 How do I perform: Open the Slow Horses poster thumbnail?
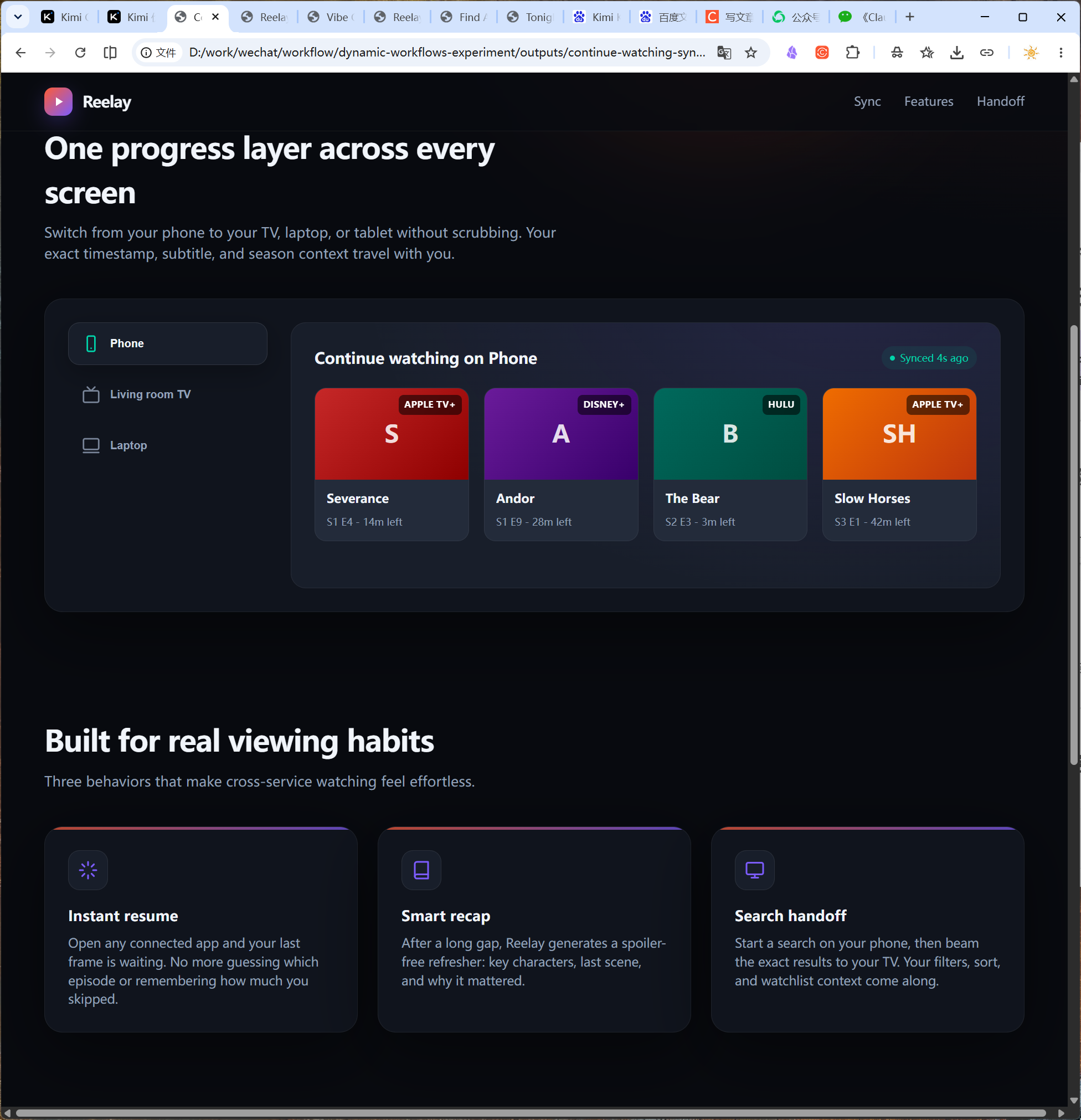click(x=899, y=434)
